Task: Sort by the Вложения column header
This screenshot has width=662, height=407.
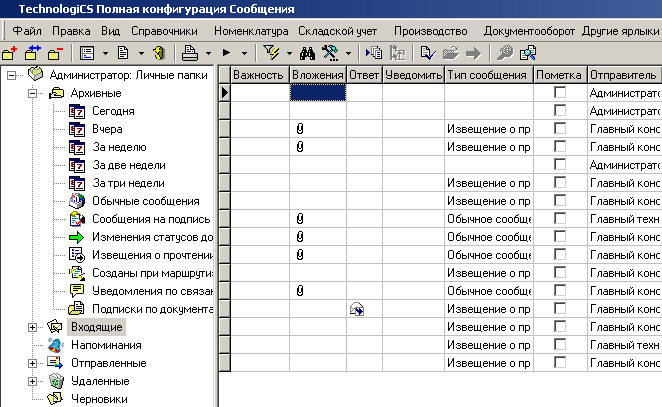Action: click(x=317, y=75)
